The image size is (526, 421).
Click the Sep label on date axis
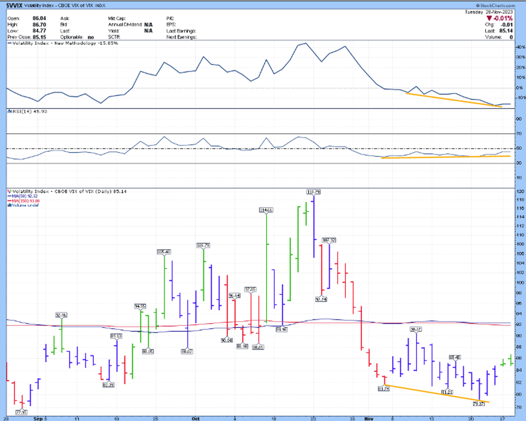point(38,419)
